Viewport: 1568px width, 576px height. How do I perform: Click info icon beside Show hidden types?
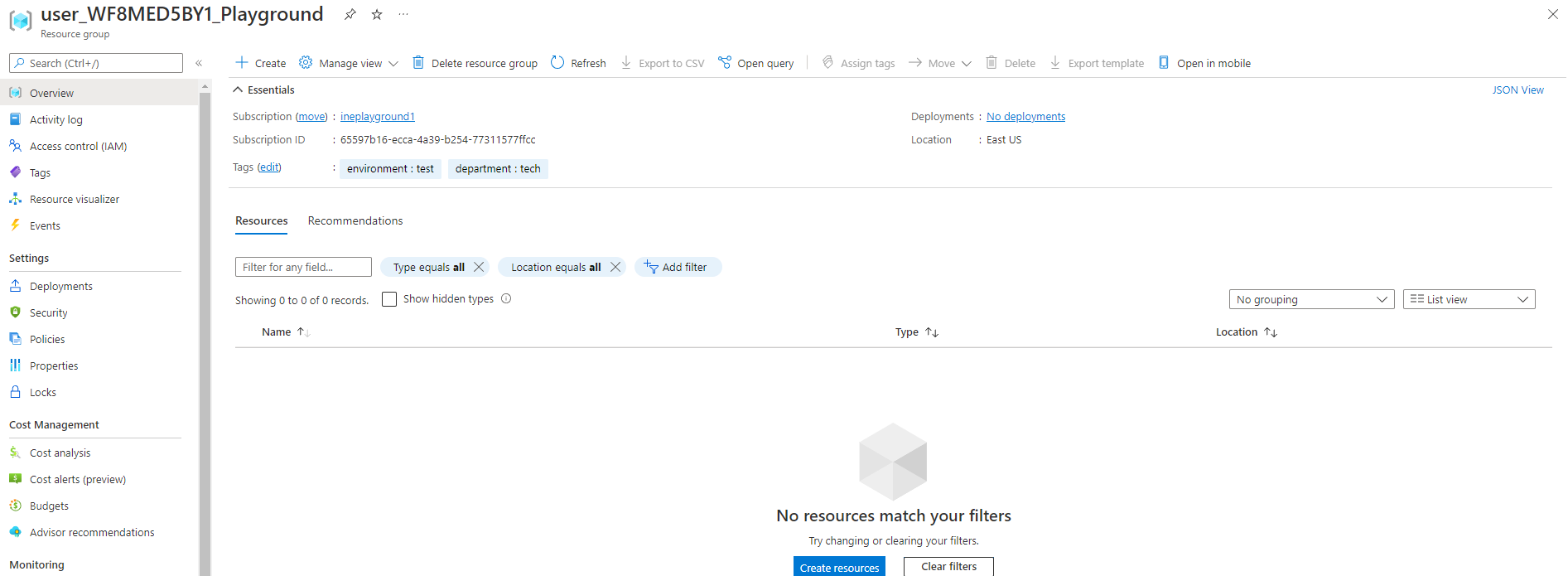(x=506, y=299)
